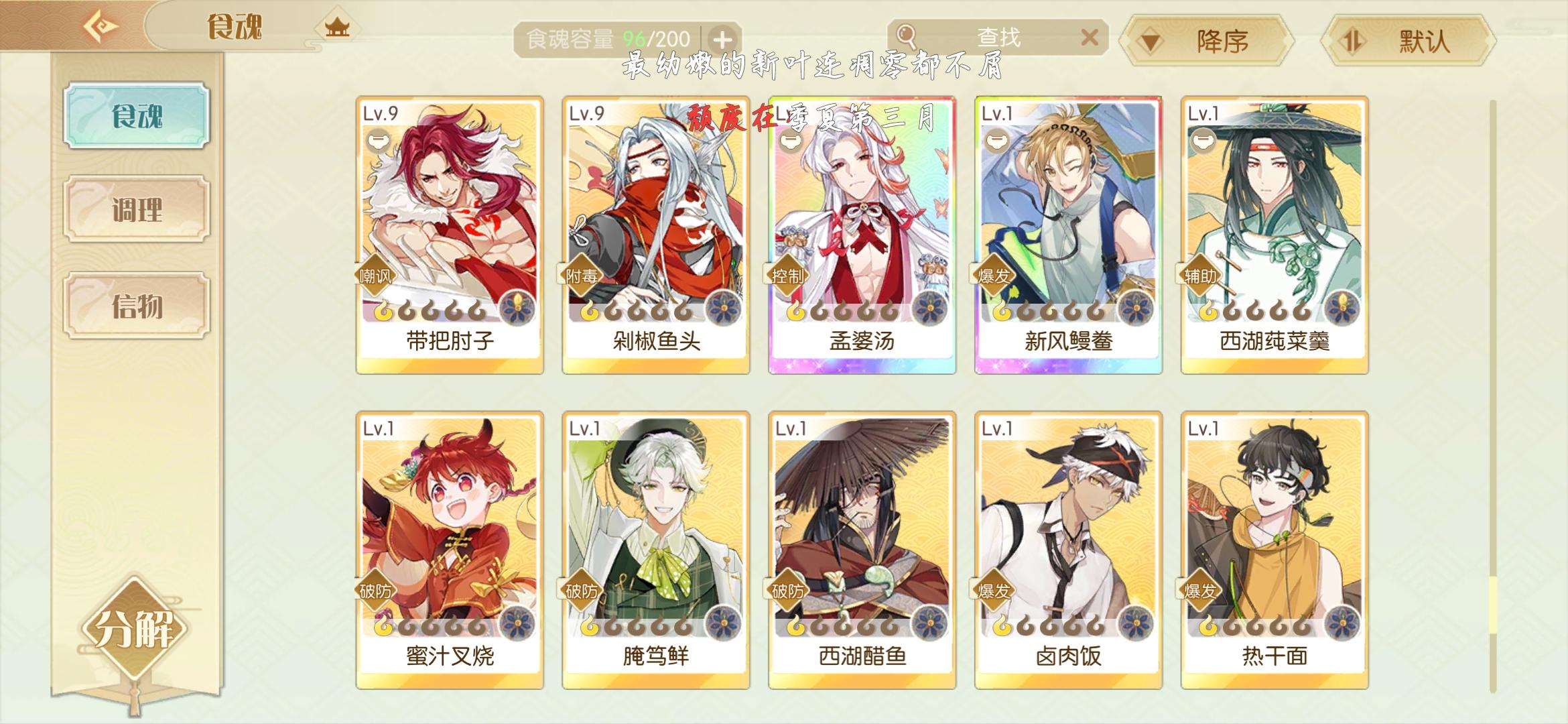Click the magnifier search icon
The height and width of the screenshot is (724, 1568).
pyautogui.click(x=907, y=36)
